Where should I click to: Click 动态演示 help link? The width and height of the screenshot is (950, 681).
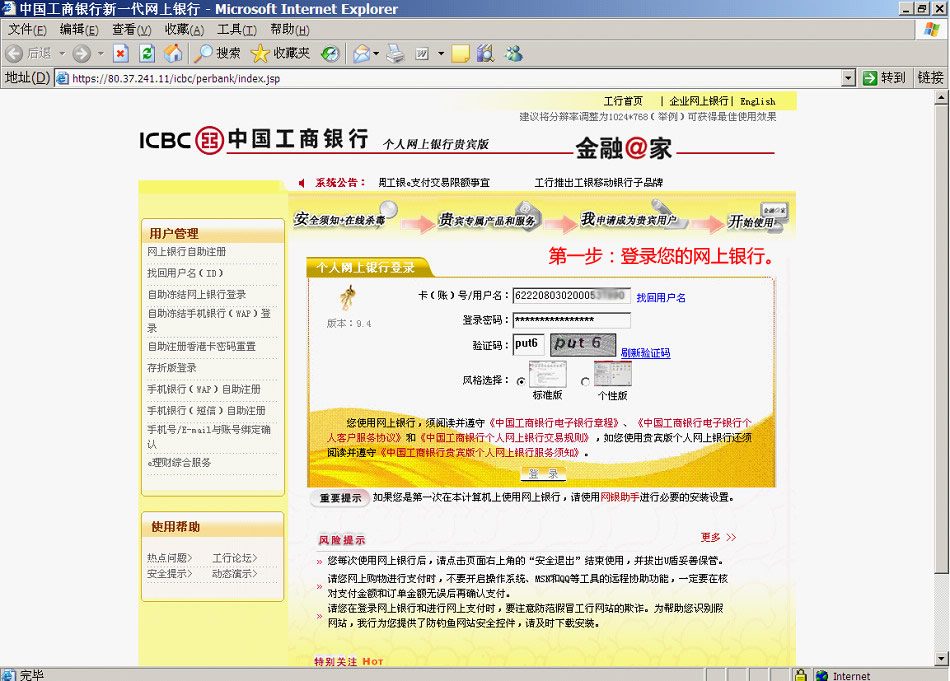click(234, 573)
